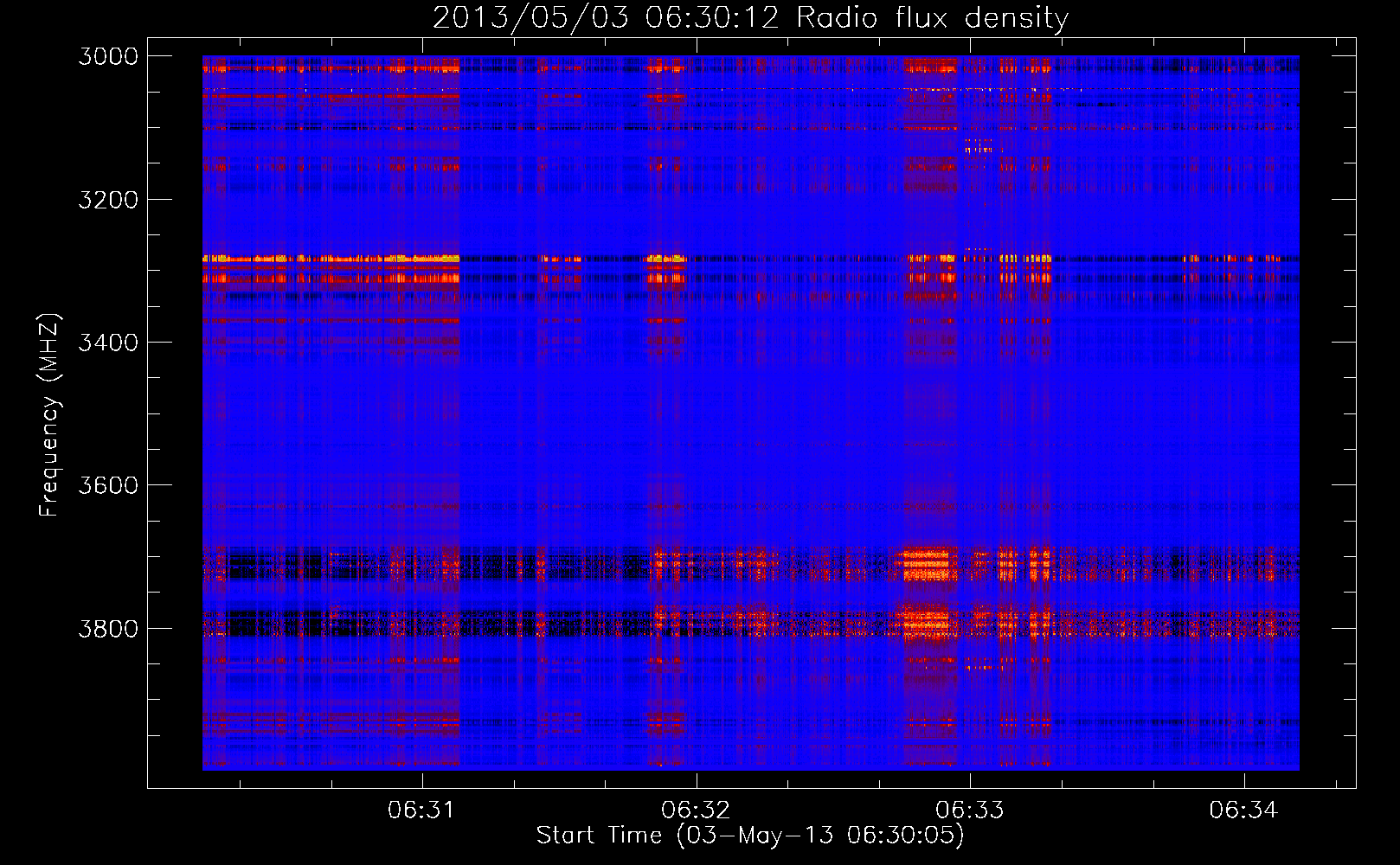The height and width of the screenshot is (865, 1400).
Task: Click the 06:31 time tick label
Action: pos(421,811)
